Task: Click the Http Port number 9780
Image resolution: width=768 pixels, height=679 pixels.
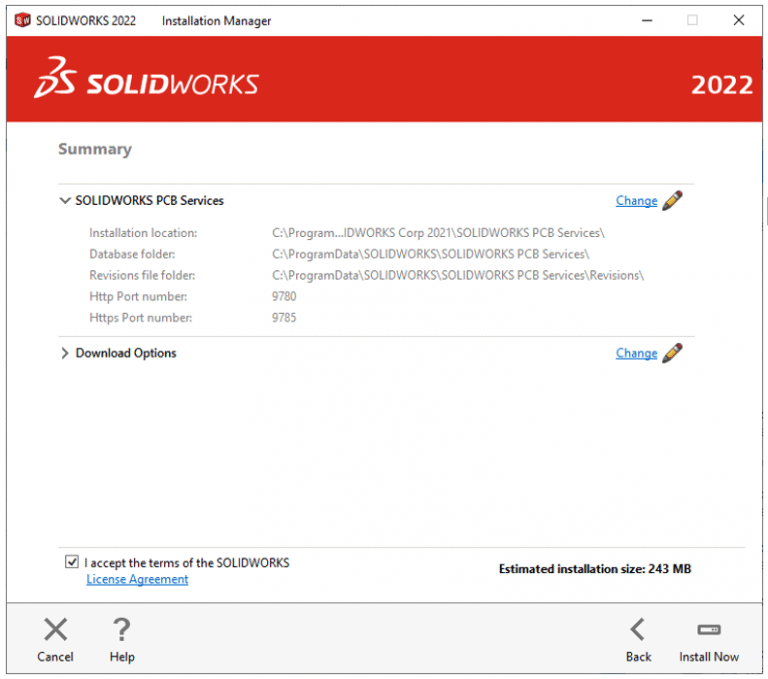Action: pos(284,296)
